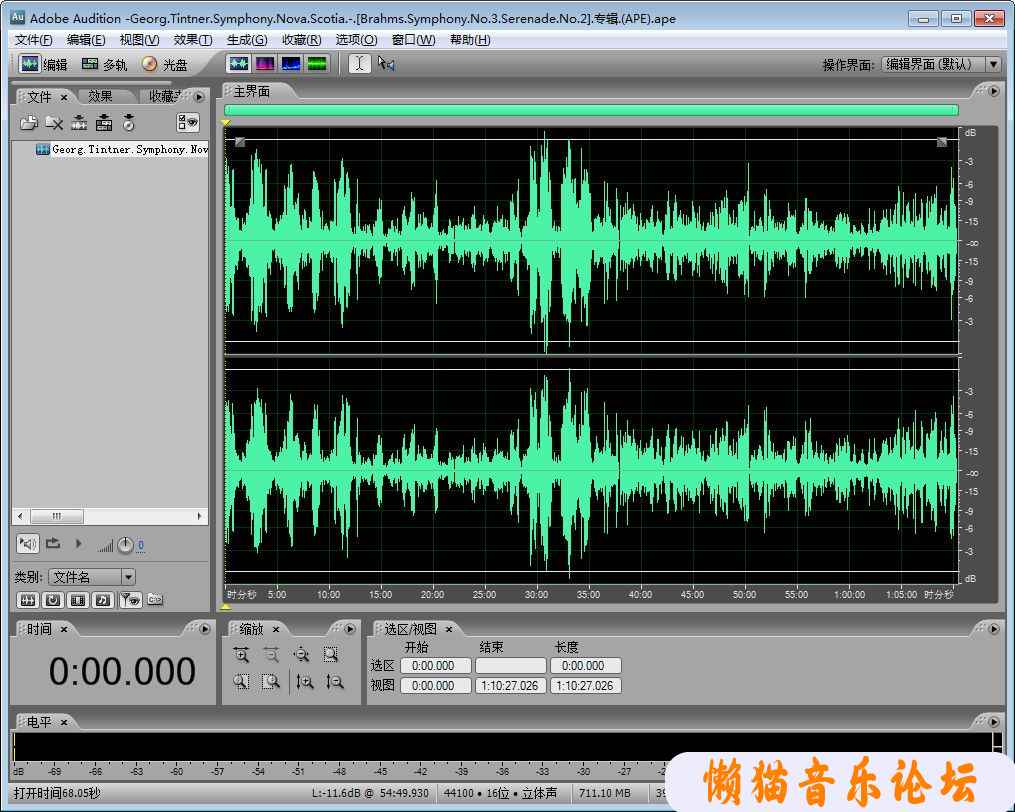
Task: Click the import file folder icon
Action: 28,122
